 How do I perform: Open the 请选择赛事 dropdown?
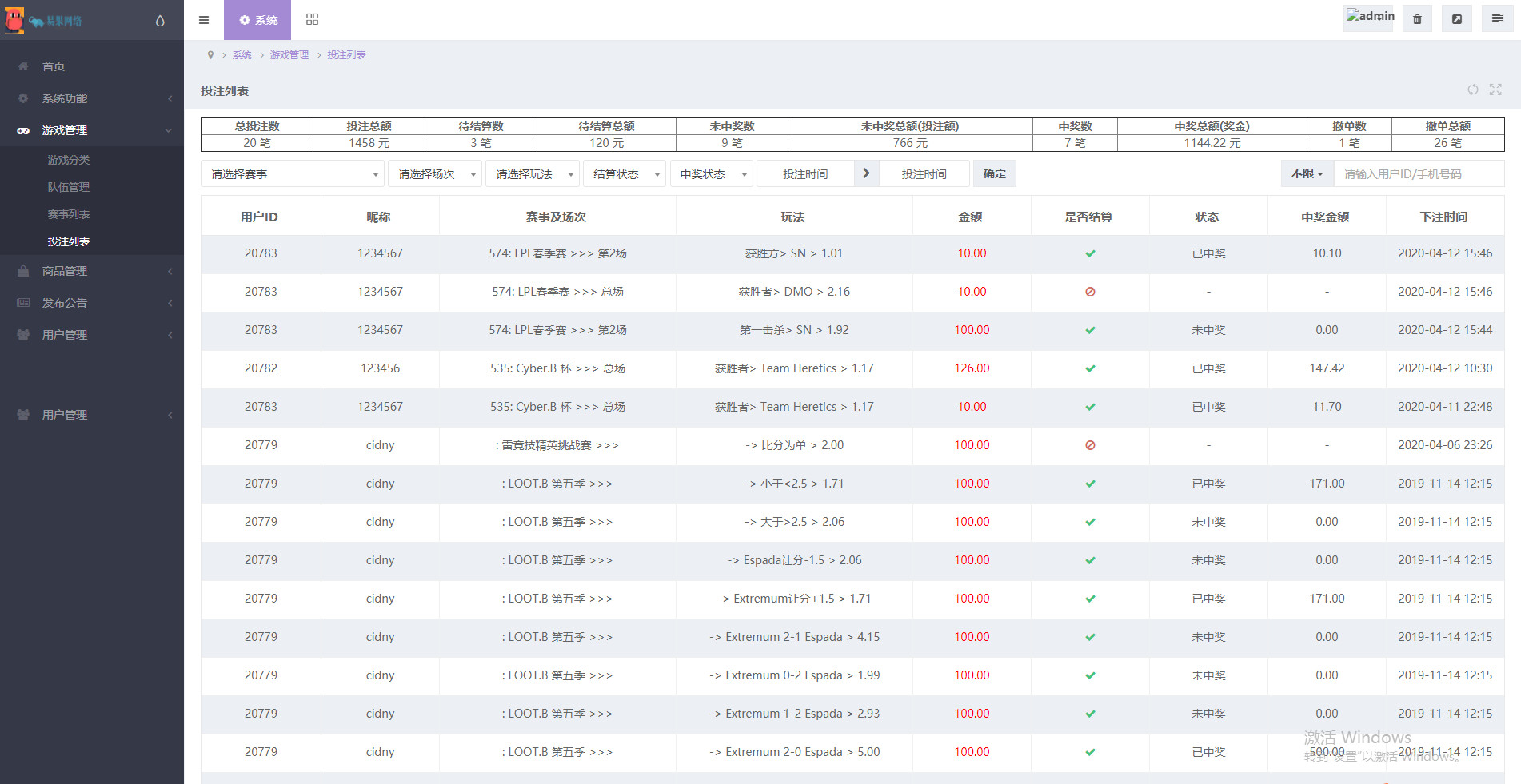(x=293, y=174)
